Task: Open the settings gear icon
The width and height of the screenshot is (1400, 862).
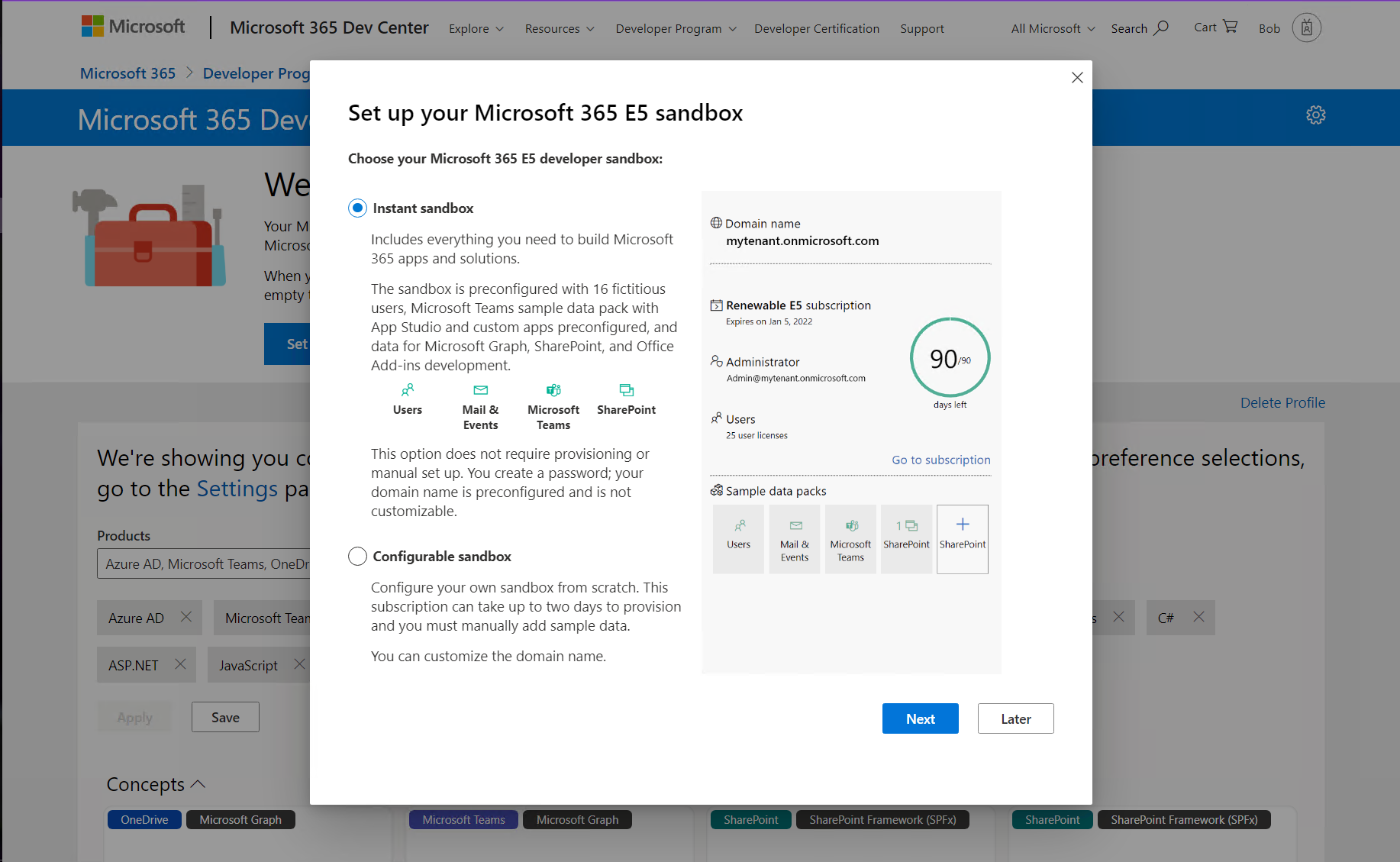Action: pyautogui.click(x=1315, y=115)
